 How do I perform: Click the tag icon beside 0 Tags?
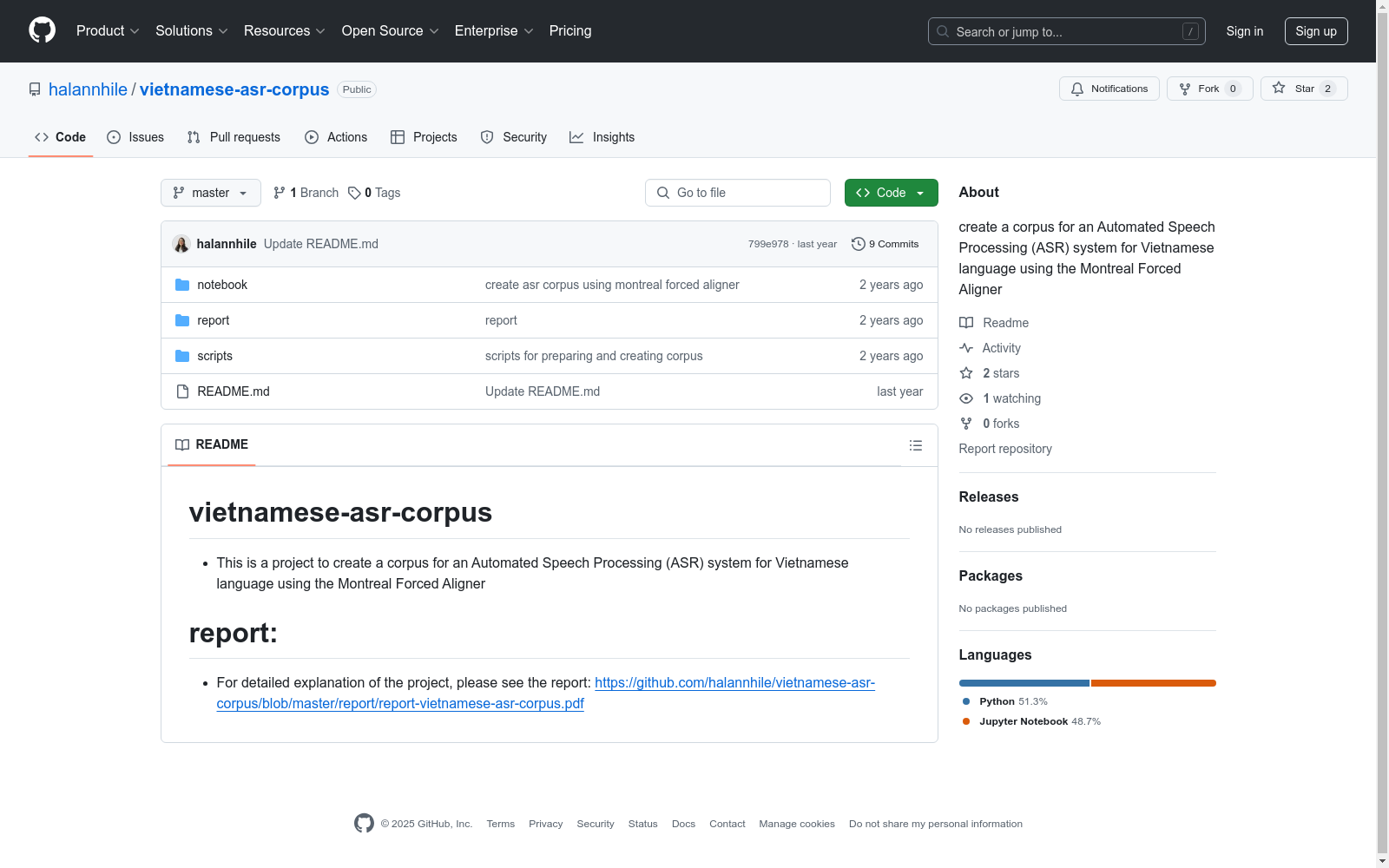pyautogui.click(x=354, y=193)
